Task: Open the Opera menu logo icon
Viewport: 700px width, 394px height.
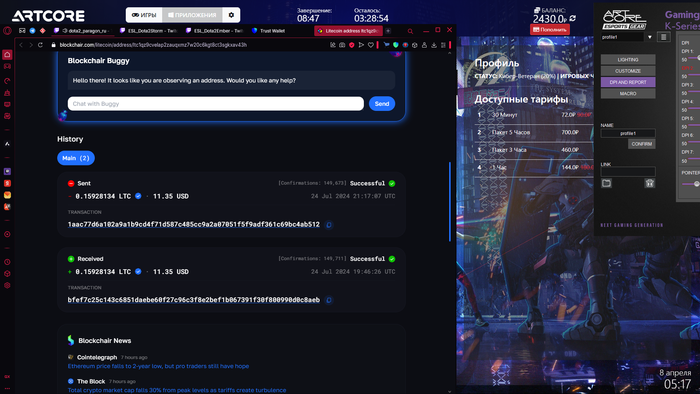Action: point(7,31)
